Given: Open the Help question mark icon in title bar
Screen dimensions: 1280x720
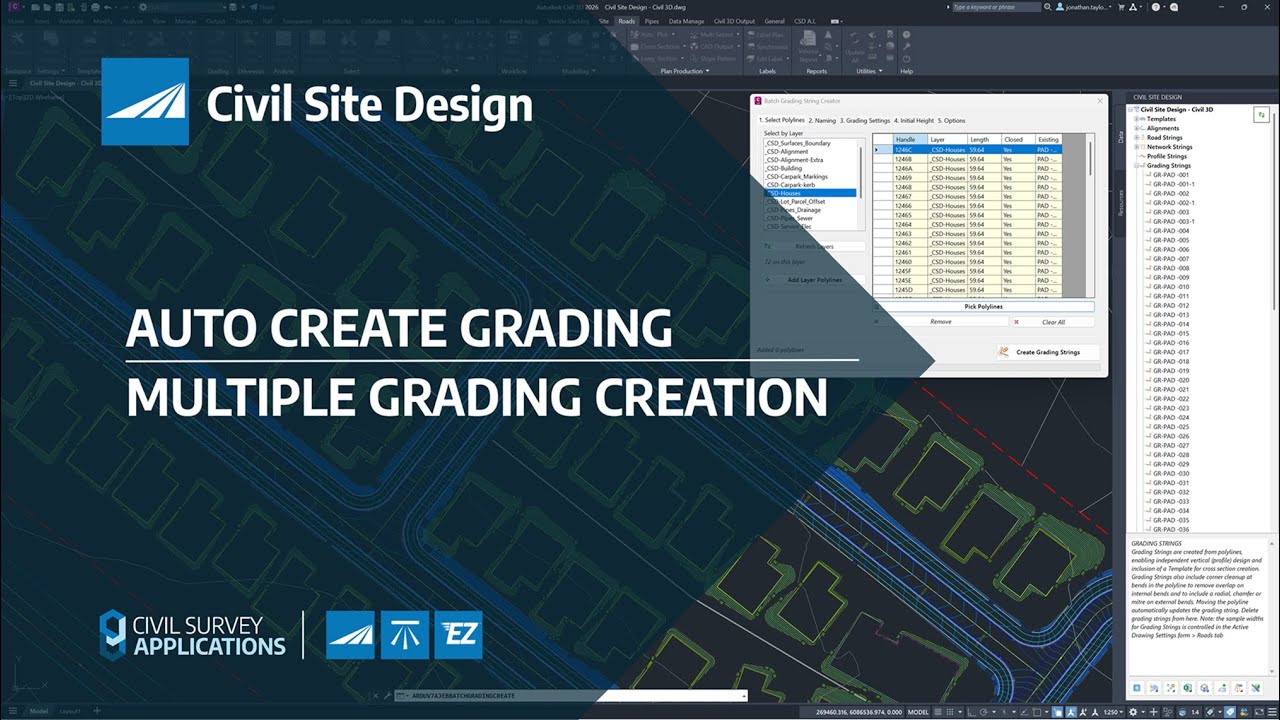Looking at the screenshot, I should [x=1156, y=7].
